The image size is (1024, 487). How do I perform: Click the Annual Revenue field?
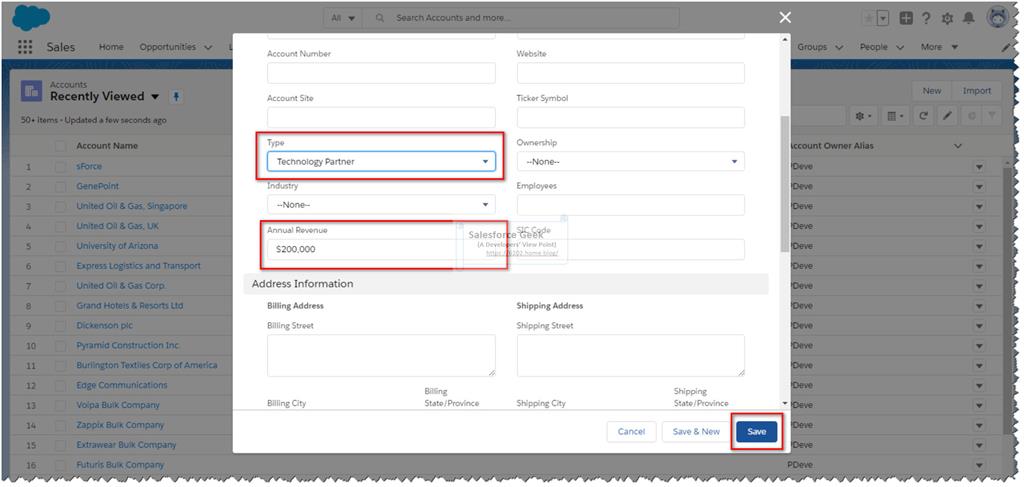381,249
